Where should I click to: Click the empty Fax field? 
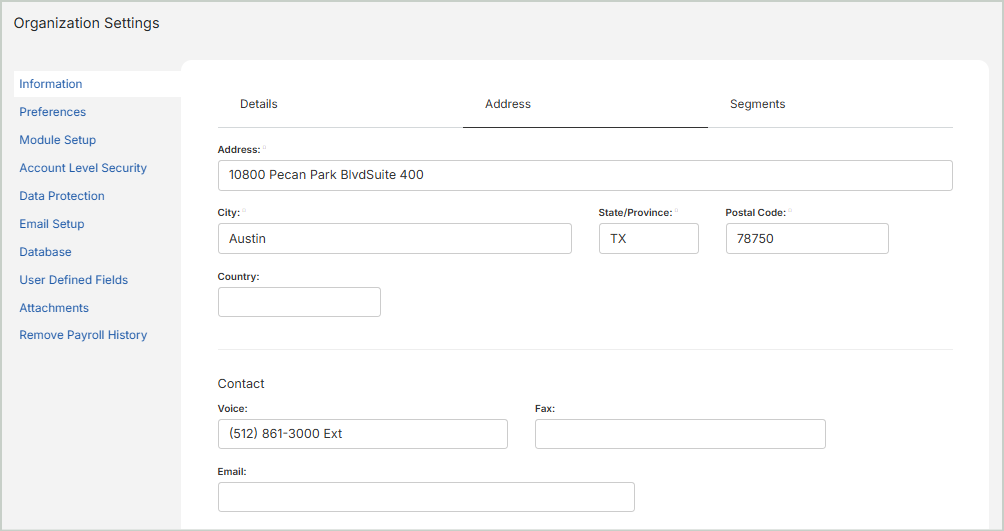tap(680, 434)
